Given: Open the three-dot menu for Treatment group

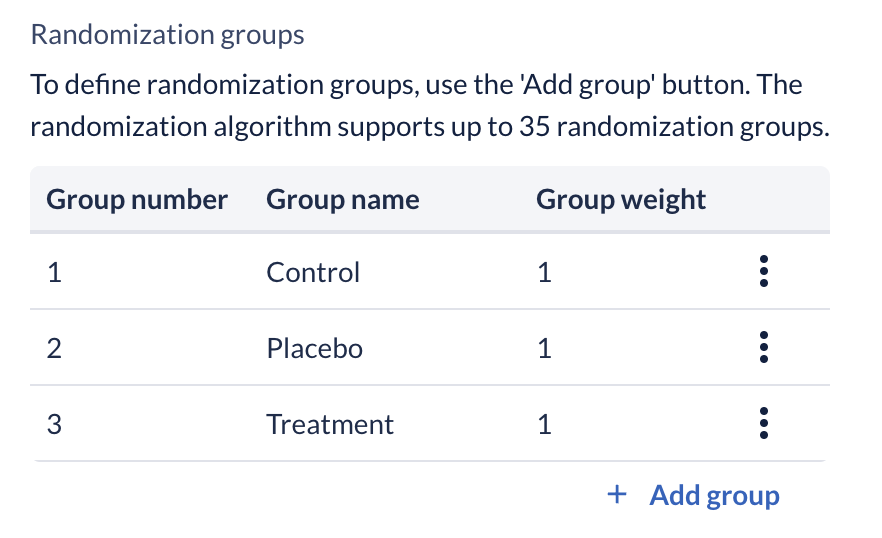Looking at the screenshot, I should [x=763, y=423].
